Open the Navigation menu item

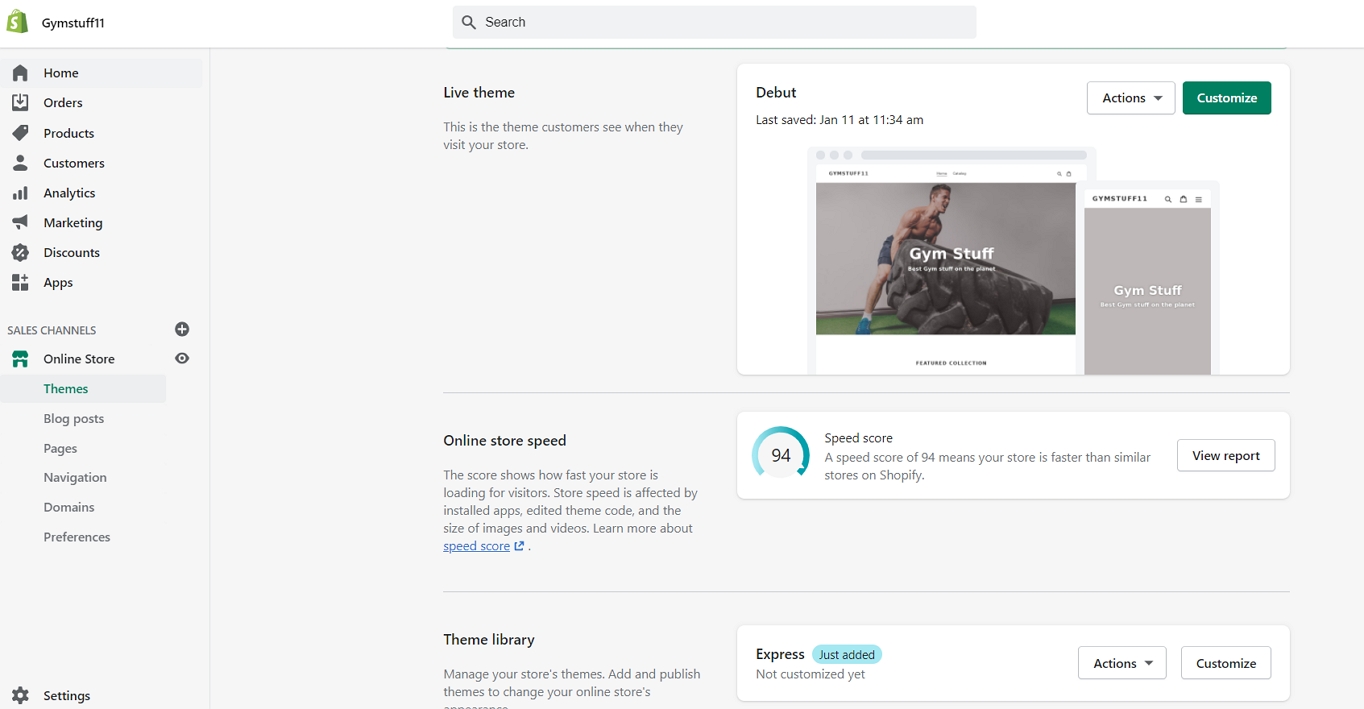pos(75,478)
